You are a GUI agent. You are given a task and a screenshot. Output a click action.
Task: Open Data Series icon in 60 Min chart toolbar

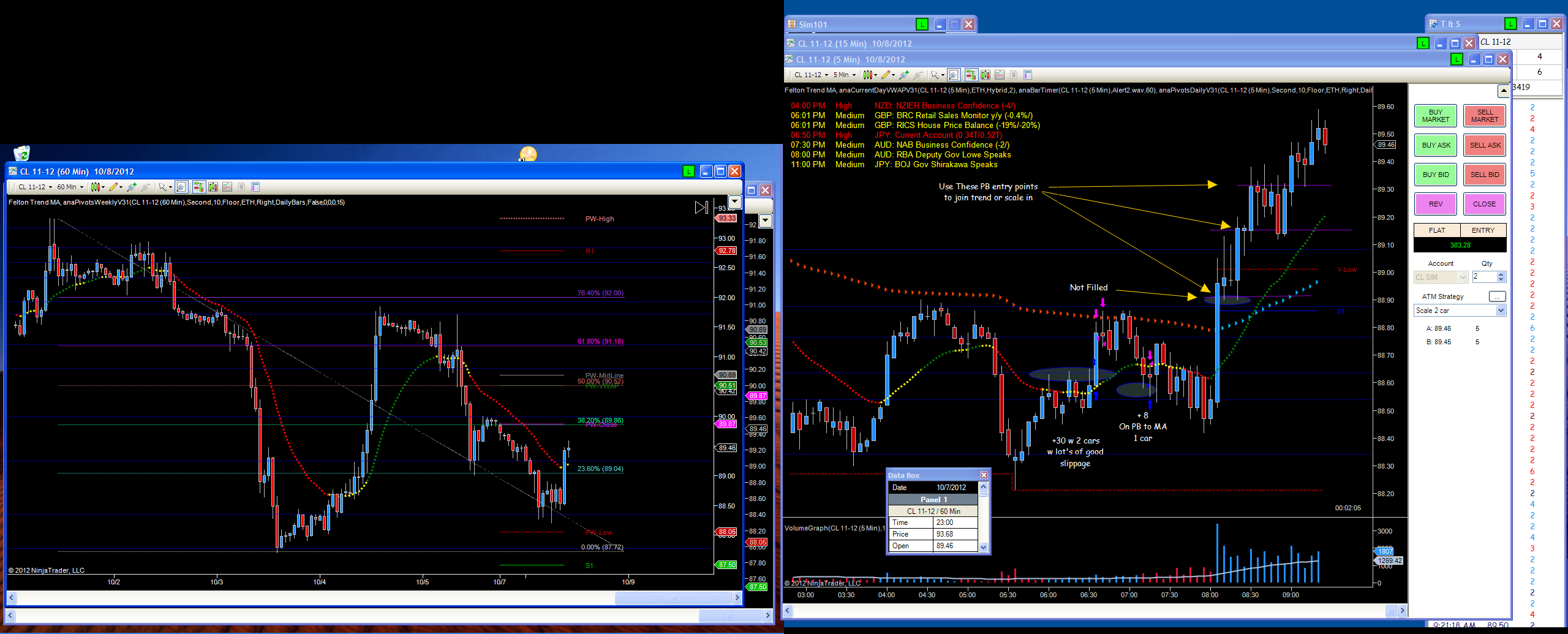(213, 187)
